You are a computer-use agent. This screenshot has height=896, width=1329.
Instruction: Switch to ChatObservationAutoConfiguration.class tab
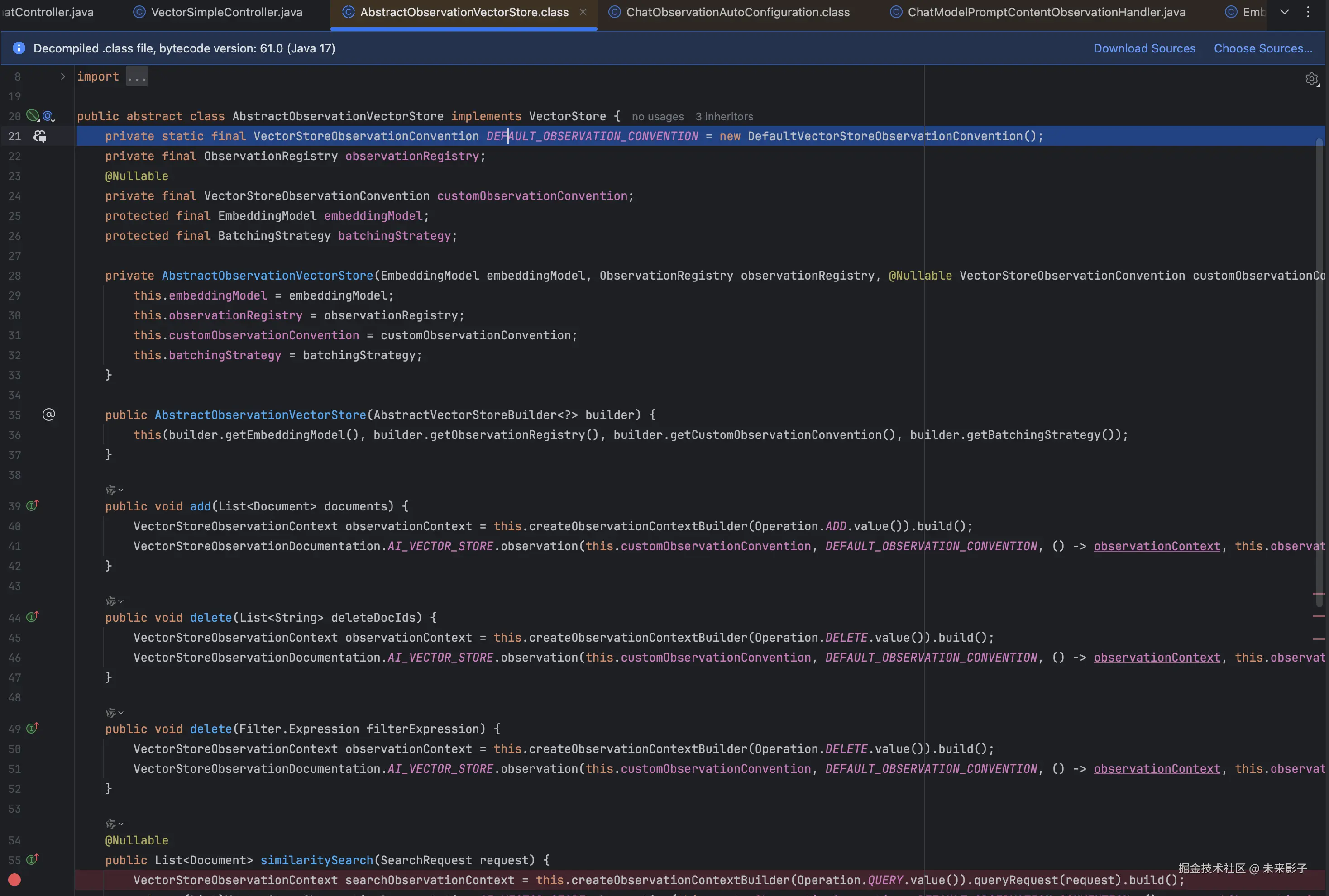tap(737, 12)
